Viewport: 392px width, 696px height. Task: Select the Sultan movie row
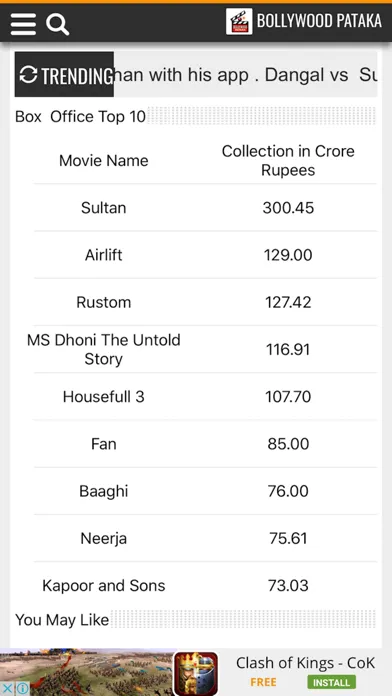pos(205,207)
